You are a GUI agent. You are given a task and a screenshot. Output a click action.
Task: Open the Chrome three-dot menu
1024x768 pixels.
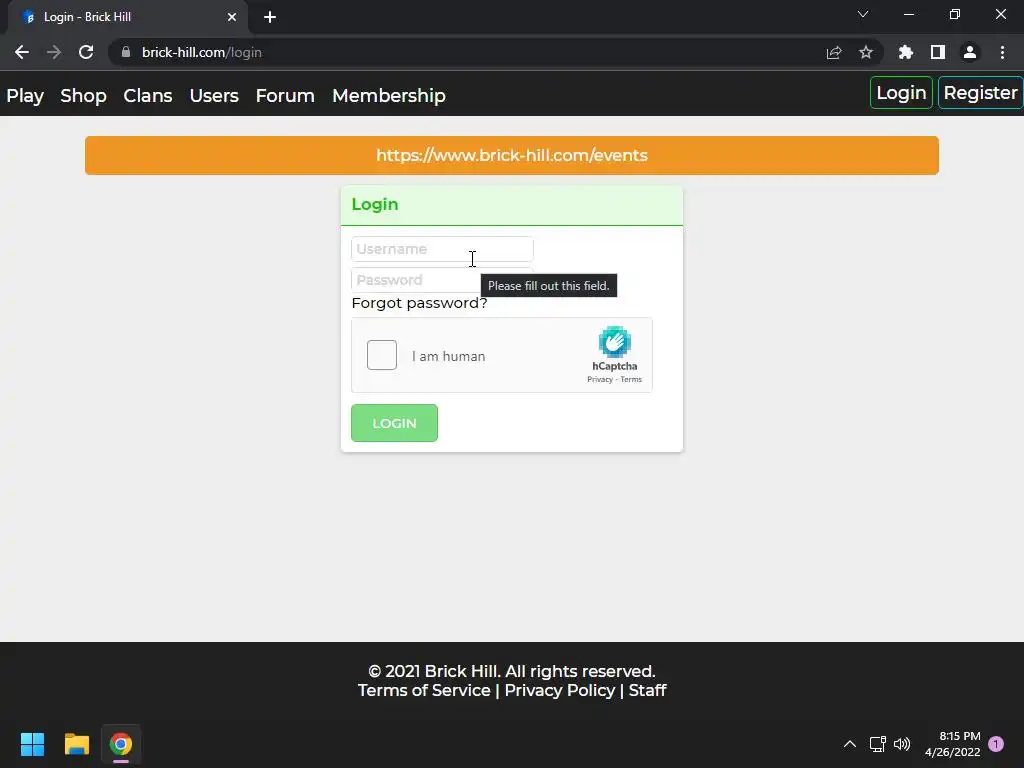(1002, 52)
